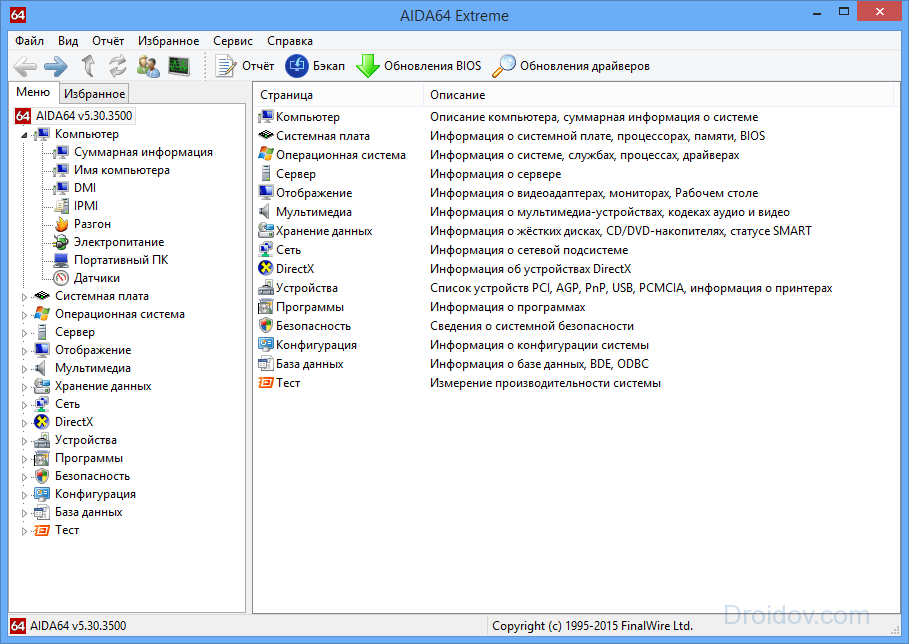Collapse the Компьютер tree node
Viewport: 909px width, 644px height.
[x=24, y=134]
